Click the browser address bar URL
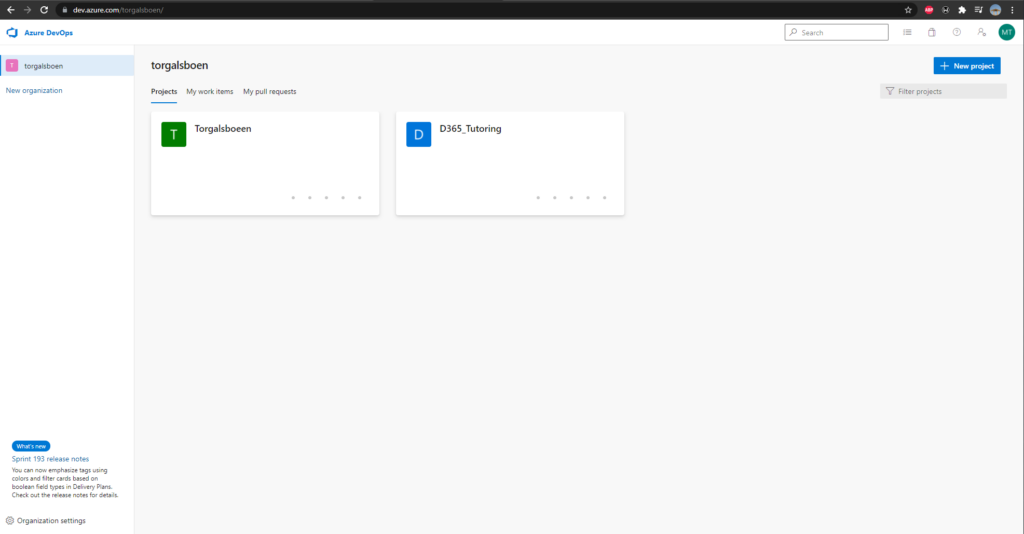This screenshot has height=534, width=1024. [118, 10]
